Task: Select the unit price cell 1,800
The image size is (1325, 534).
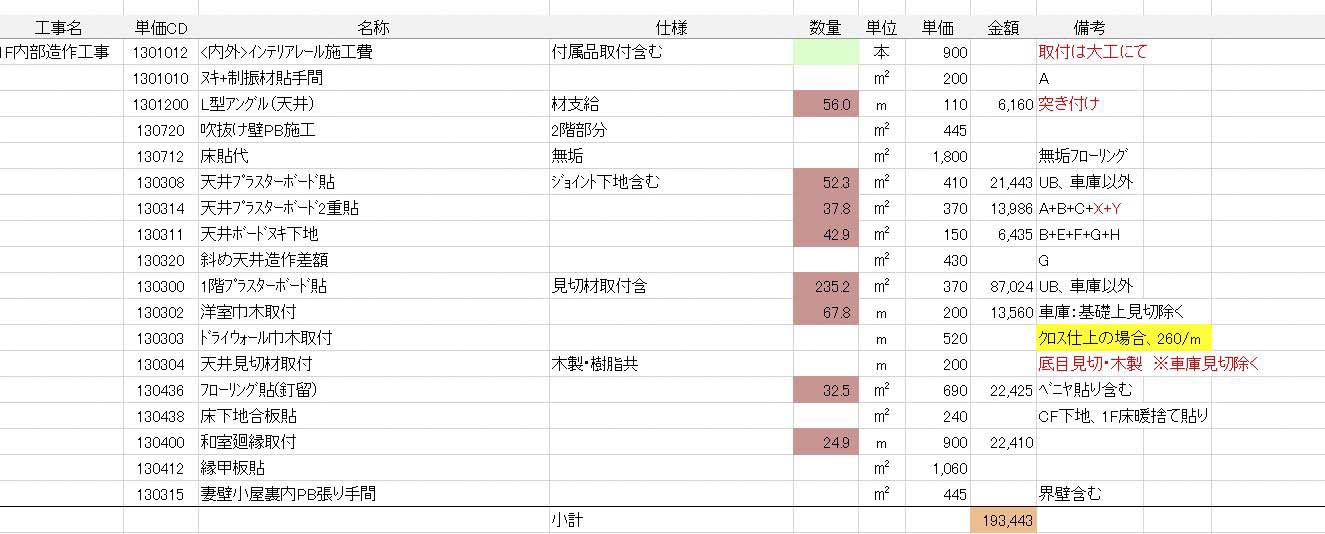Action: click(939, 156)
